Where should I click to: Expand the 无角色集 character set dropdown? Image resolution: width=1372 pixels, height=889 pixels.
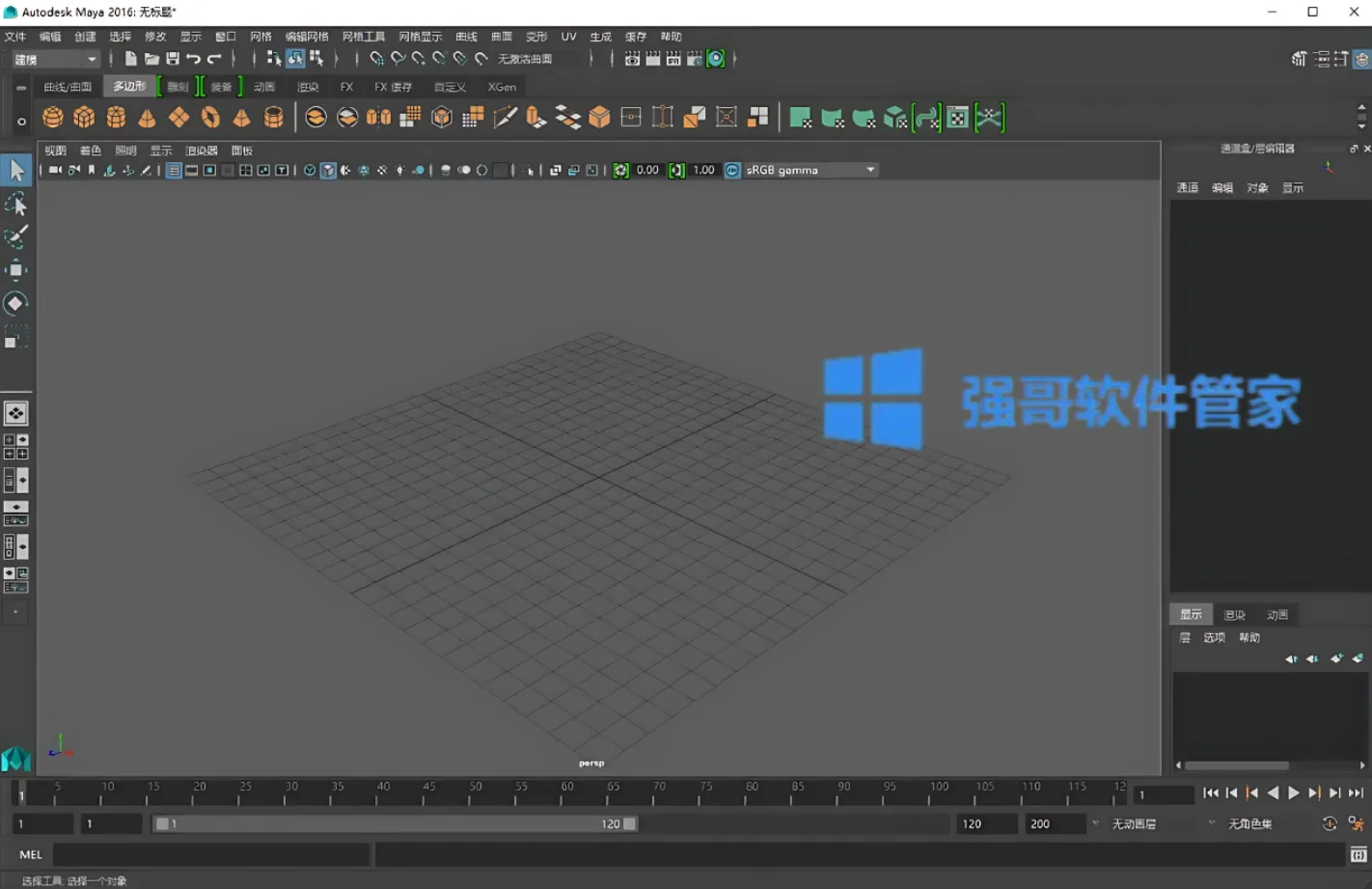point(1212,823)
